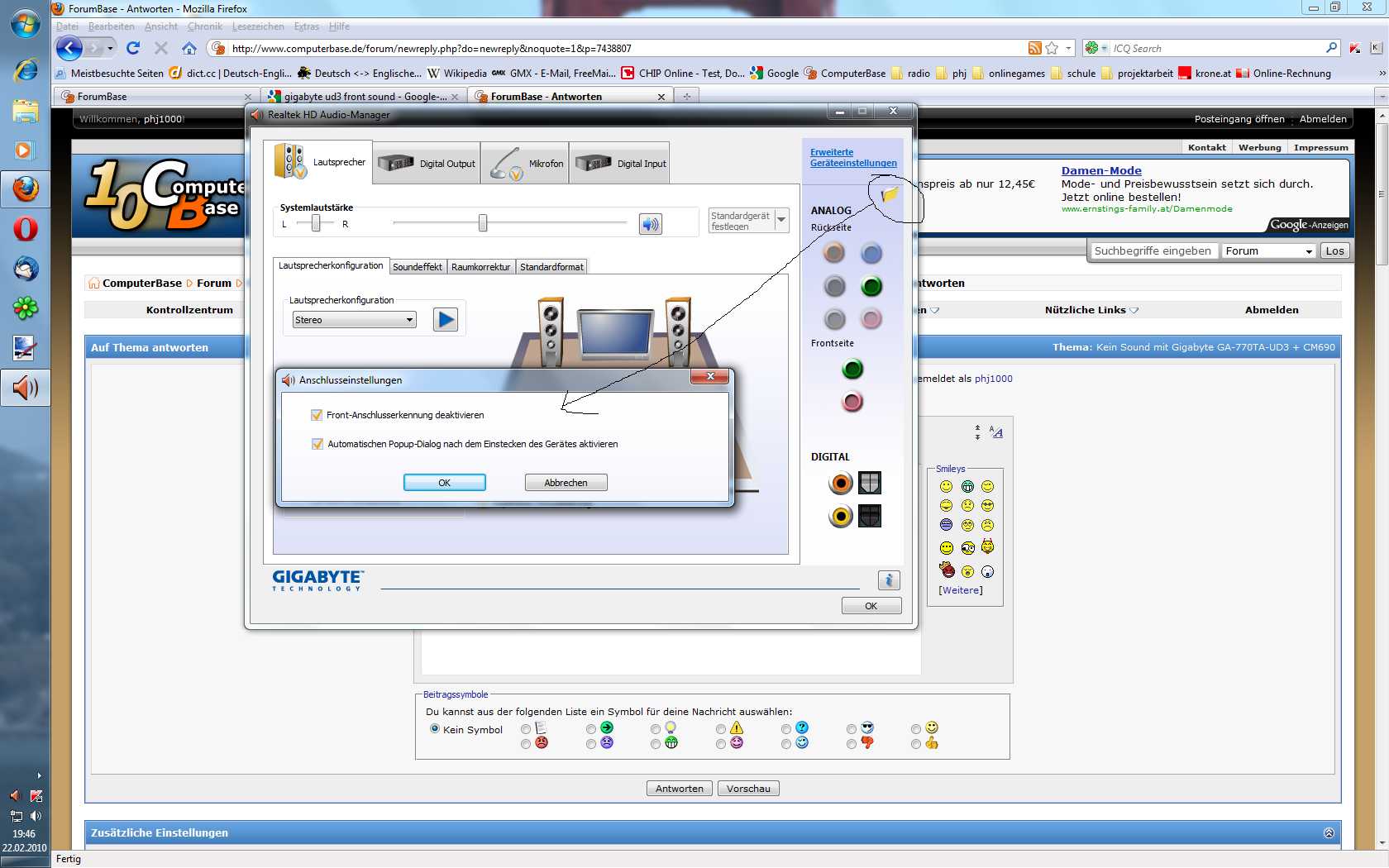
Task: Bookmark this page with the star icon
Action: pos(1052,48)
